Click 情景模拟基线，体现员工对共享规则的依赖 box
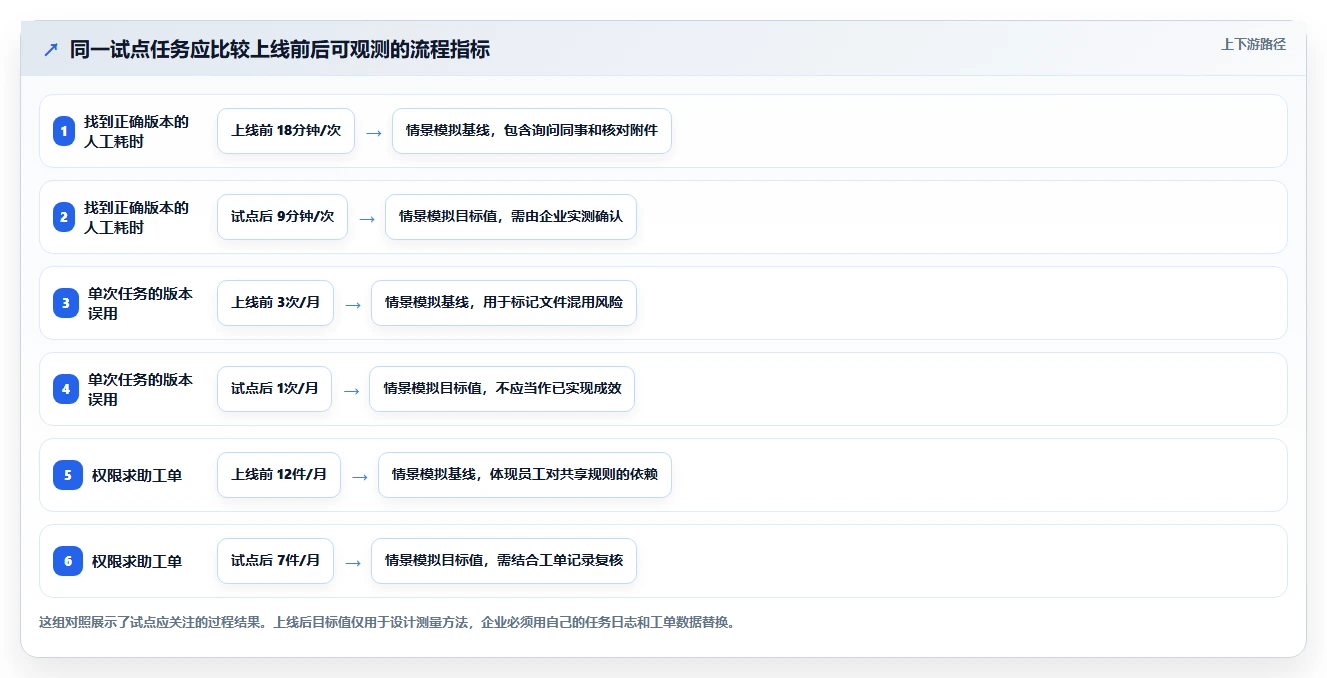 (525, 475)
